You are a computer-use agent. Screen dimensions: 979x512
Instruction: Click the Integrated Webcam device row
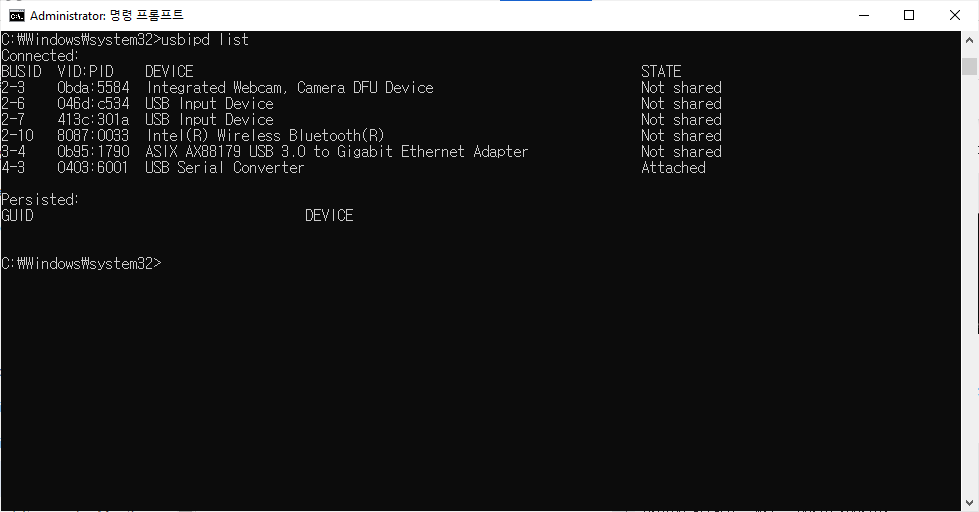point(290,88)
